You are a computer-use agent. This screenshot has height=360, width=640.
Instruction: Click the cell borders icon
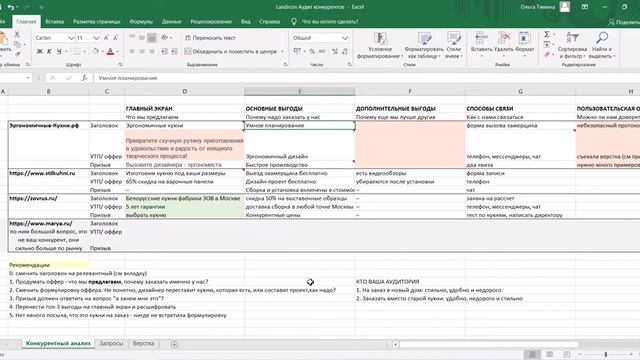[x=77, y=51]
